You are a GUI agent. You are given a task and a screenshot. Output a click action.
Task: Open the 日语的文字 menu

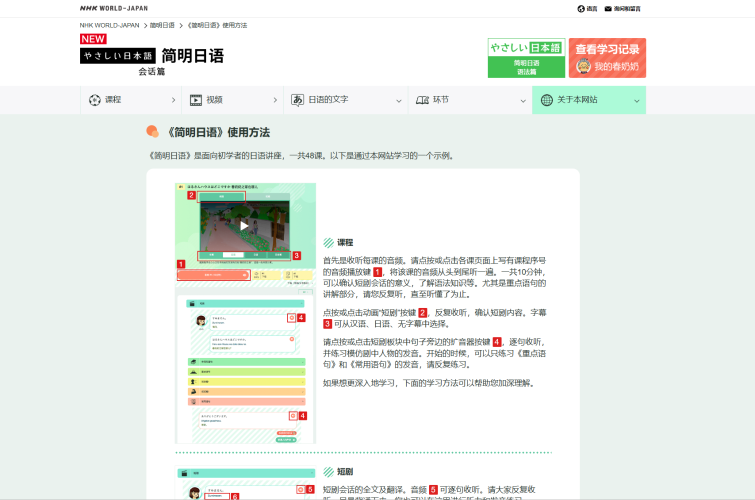(346, 100)
